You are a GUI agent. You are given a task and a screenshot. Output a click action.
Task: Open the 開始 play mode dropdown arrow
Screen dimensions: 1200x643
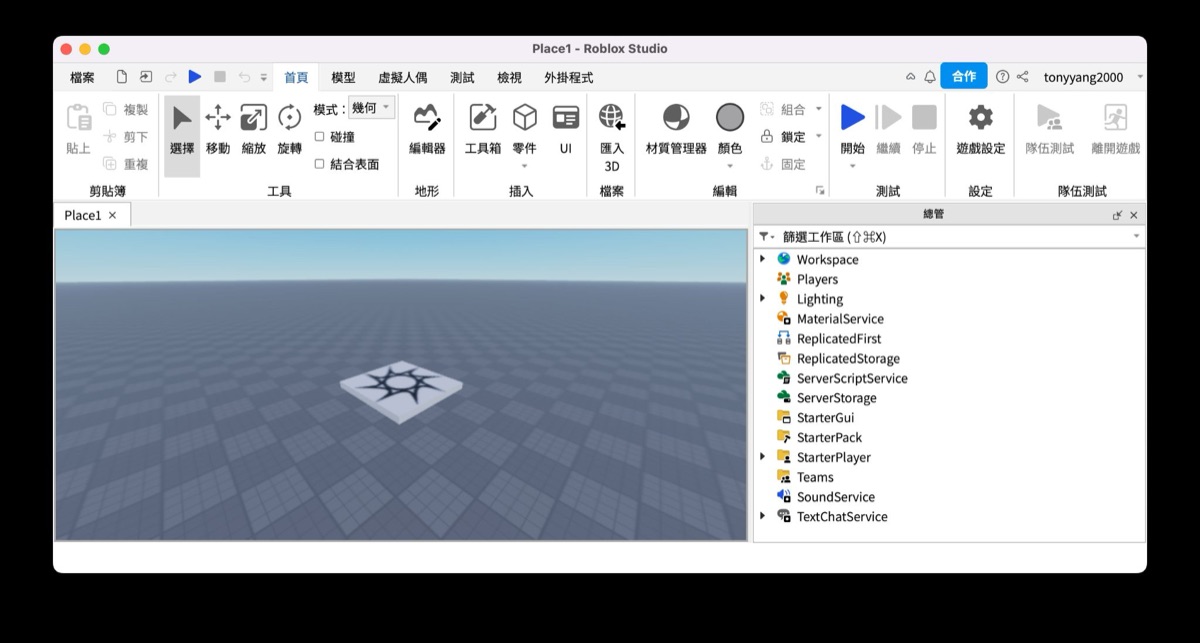pos(853,167)
